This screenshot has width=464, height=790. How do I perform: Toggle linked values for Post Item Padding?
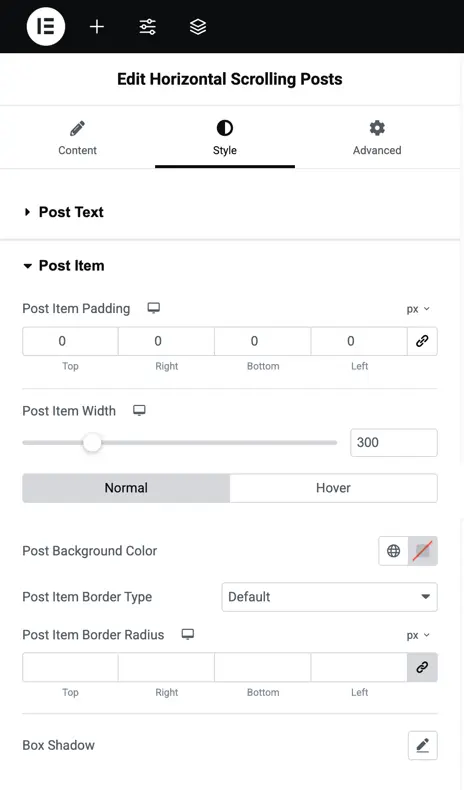(422, 341)
